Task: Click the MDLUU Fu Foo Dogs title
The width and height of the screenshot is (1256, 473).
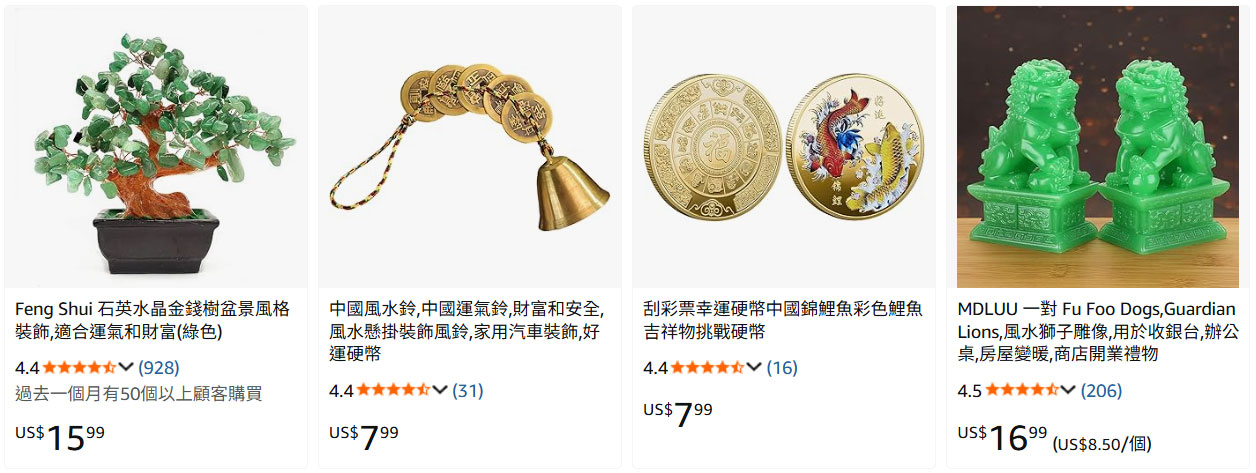Action: point(1096,331)
